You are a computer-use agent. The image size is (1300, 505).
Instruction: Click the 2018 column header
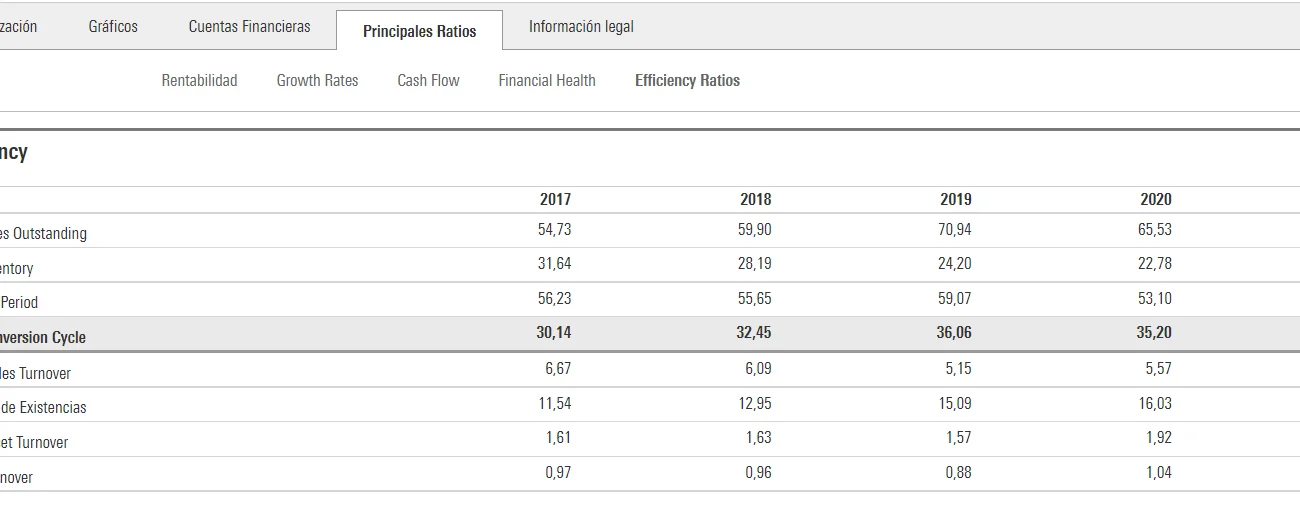click(x=755, y=199)
